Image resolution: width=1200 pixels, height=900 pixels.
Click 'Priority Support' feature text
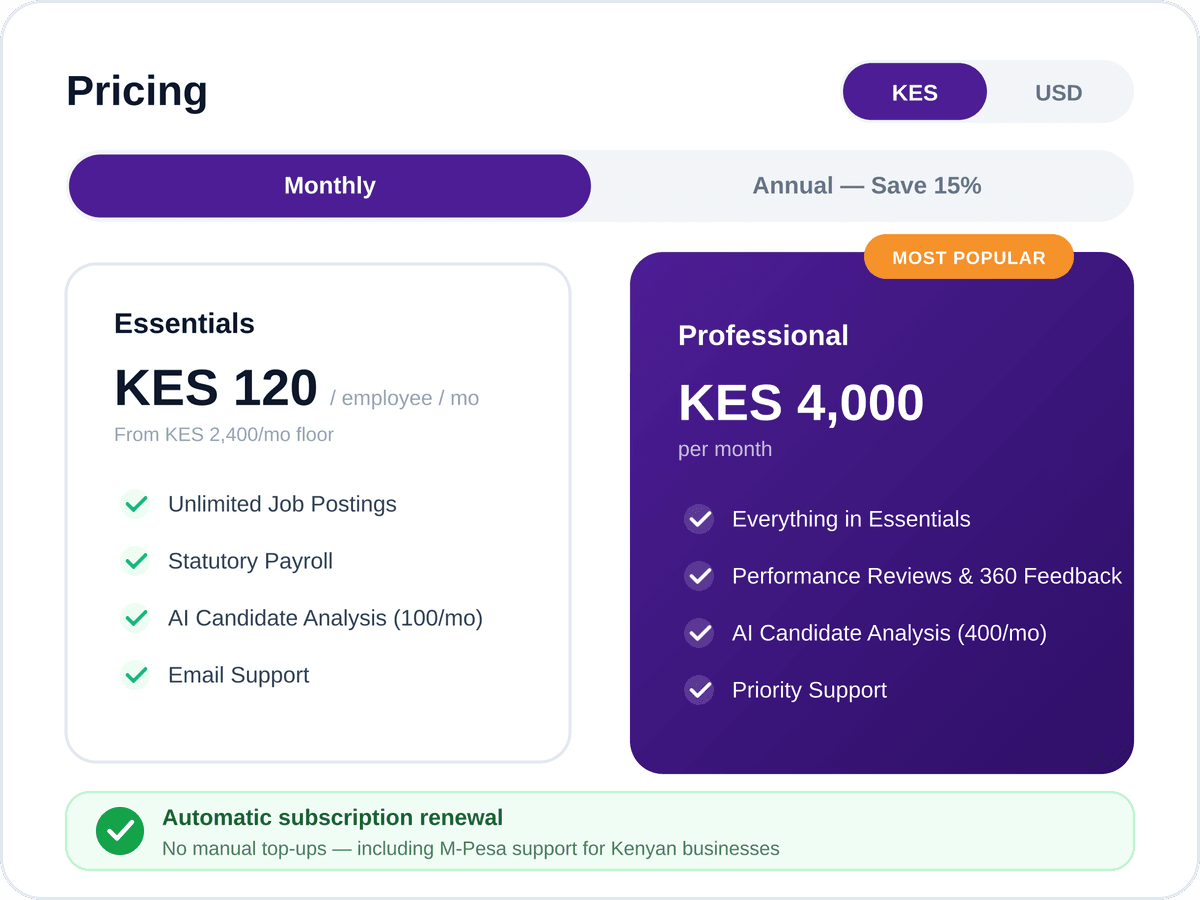(x=809, y=690)
